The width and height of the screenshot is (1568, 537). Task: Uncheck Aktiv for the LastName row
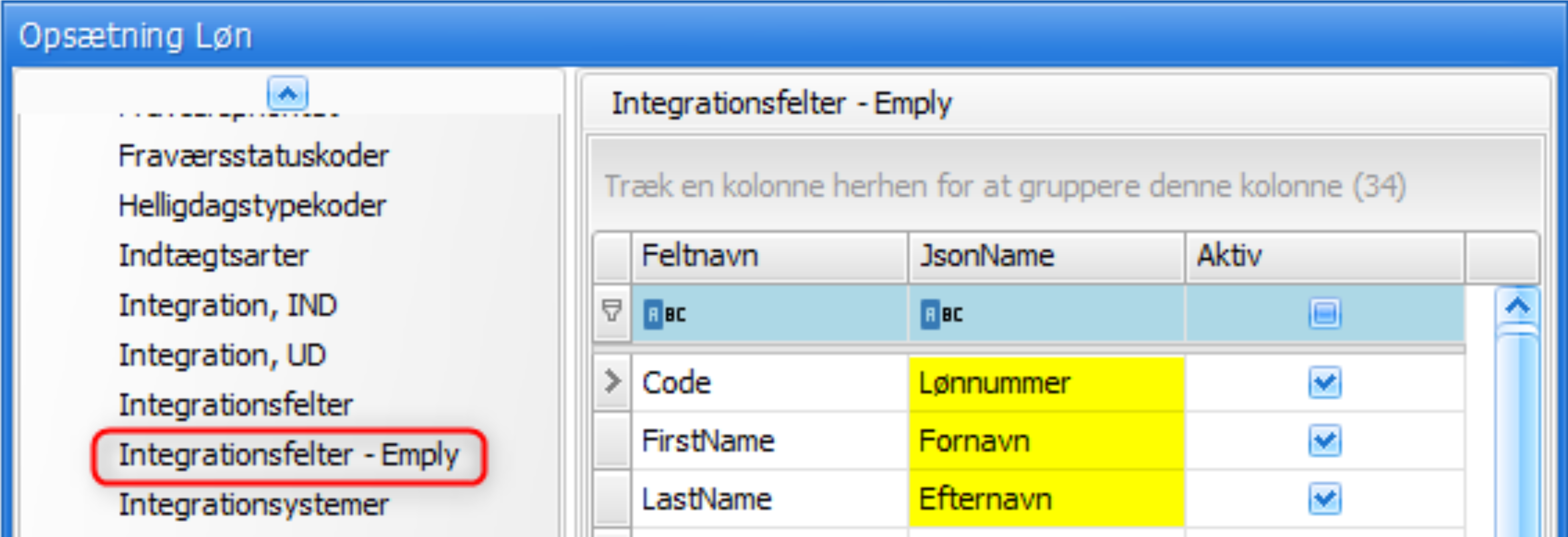coord(1324,499)
